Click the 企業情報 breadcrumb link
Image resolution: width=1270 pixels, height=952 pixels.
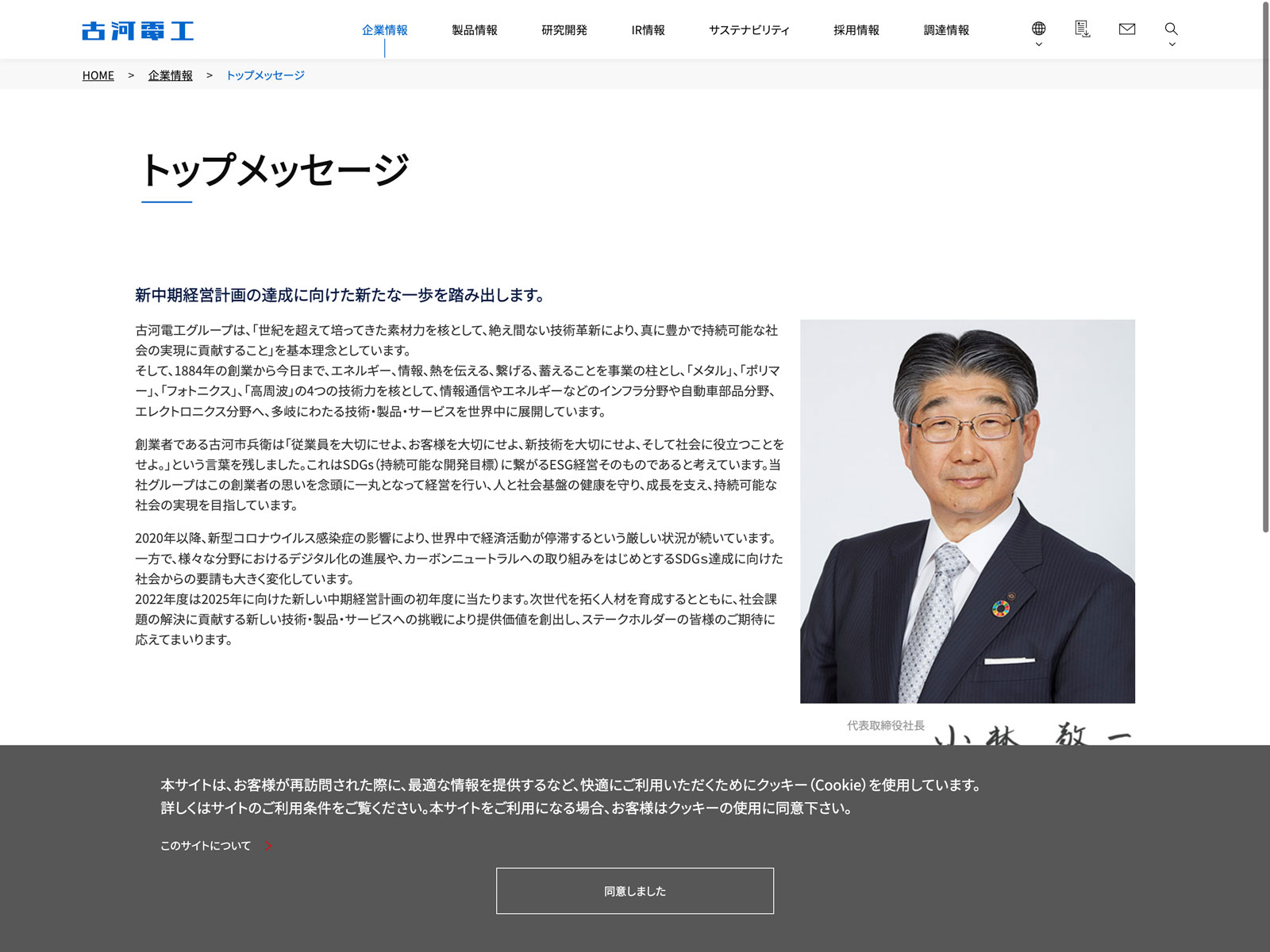(170, 75)
